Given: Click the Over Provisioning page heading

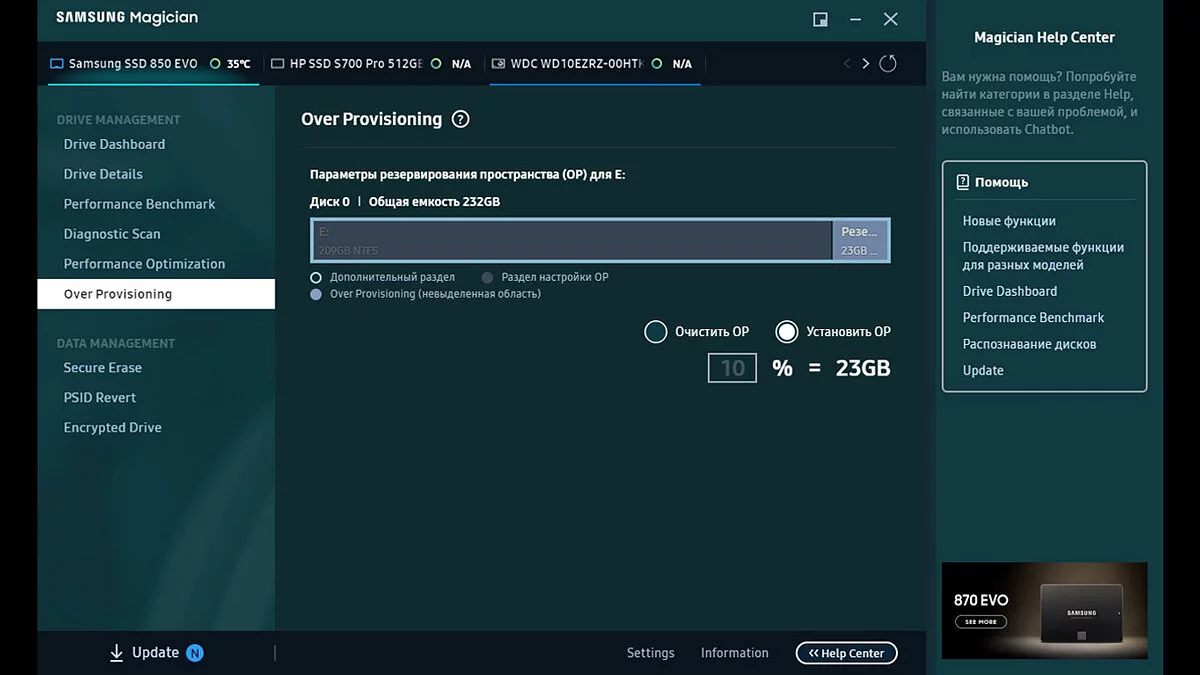Looking at the screenshot, I should click(x=371, y=119).
